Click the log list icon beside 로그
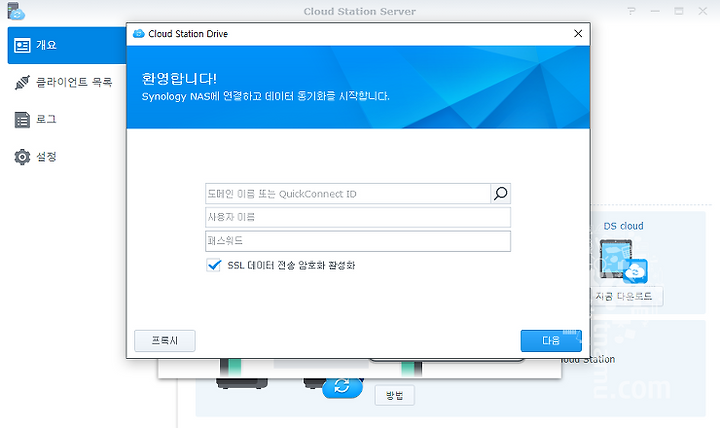The height and width of the screenshot is (428, 720). point(22,120)
